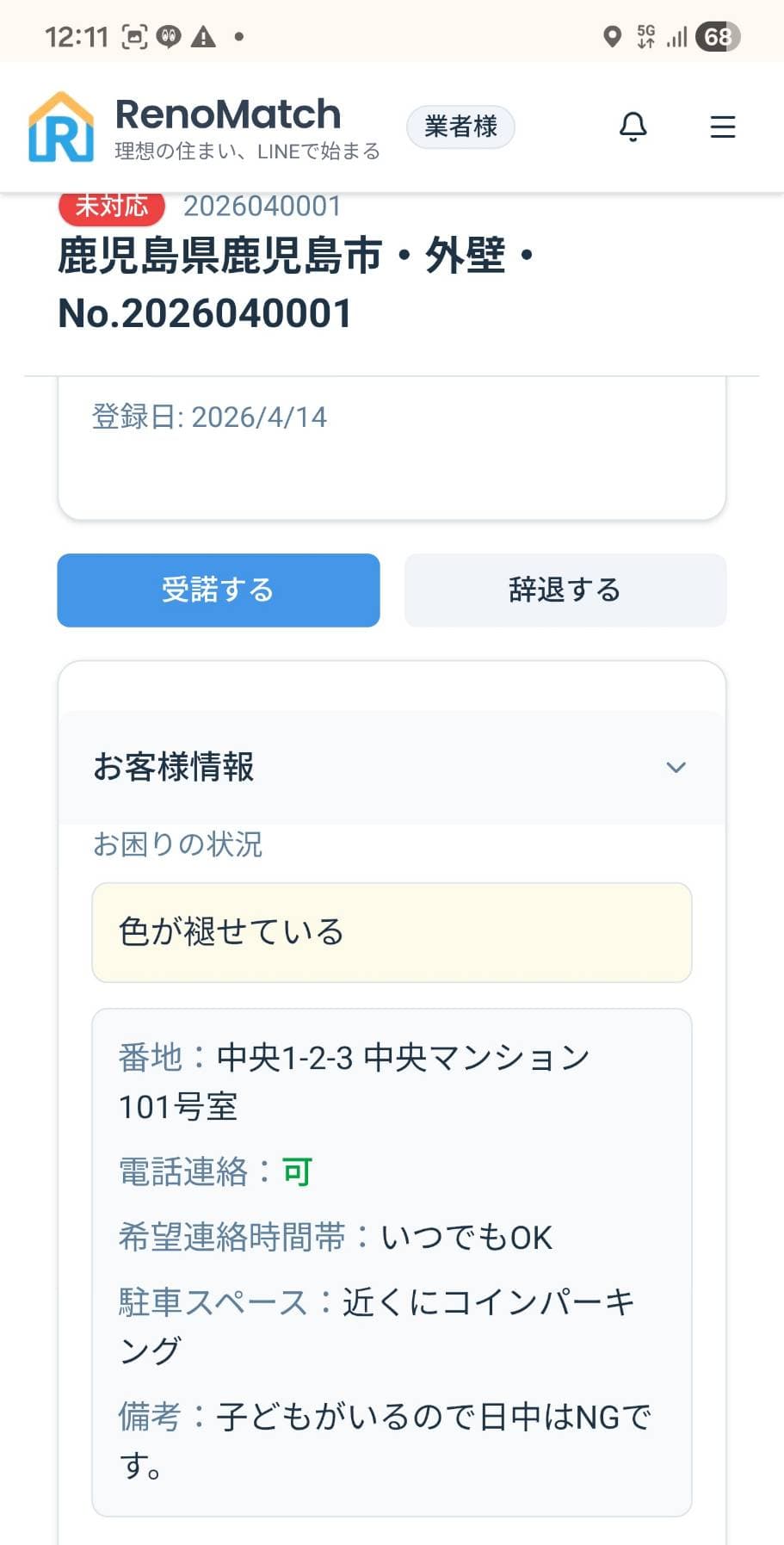This screenshot has width=784, height=1545.
Task: Tap the 業者様 badge in the header
Action: click(x=460, y=126)
